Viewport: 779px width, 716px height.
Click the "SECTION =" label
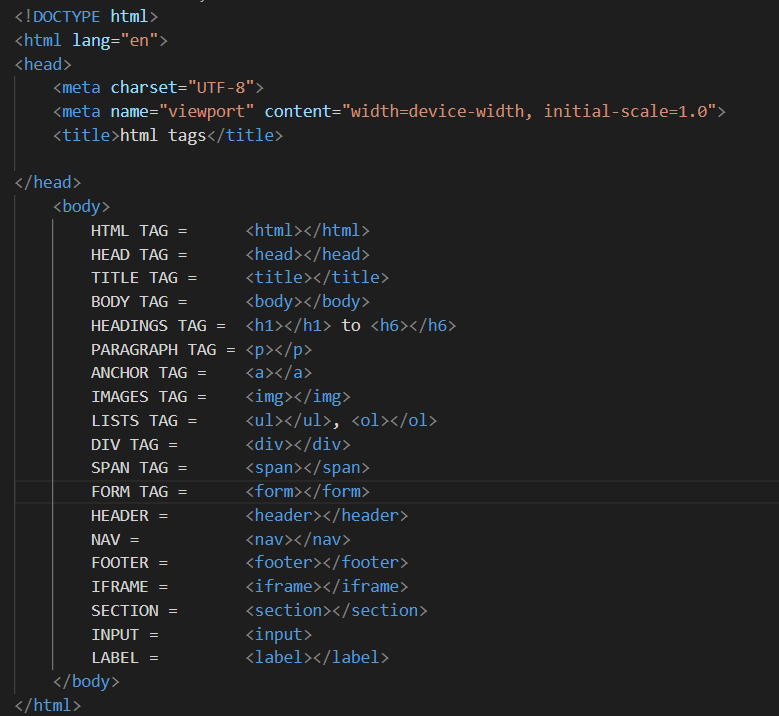click(x=134, y=611)
